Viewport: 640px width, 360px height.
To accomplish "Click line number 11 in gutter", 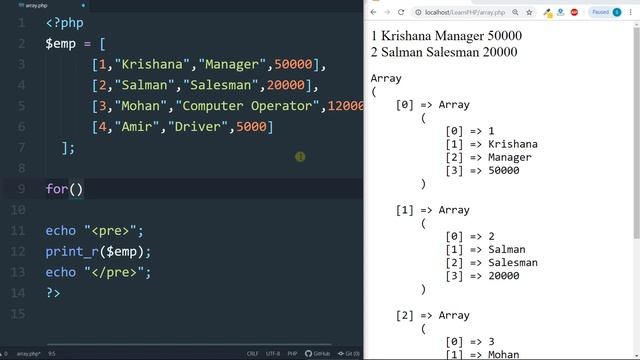I will point(18,231).
